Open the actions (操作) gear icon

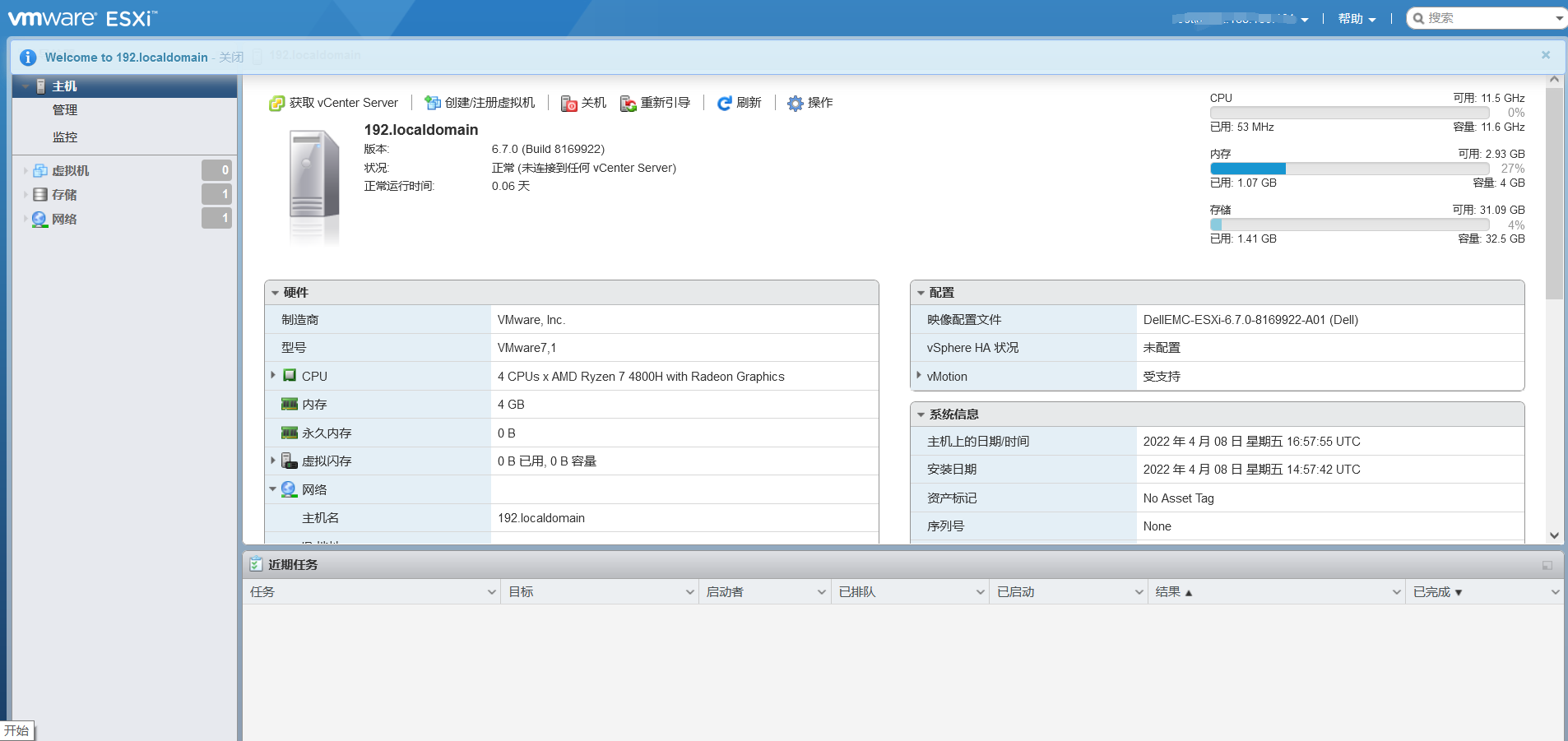pos(795,103)
